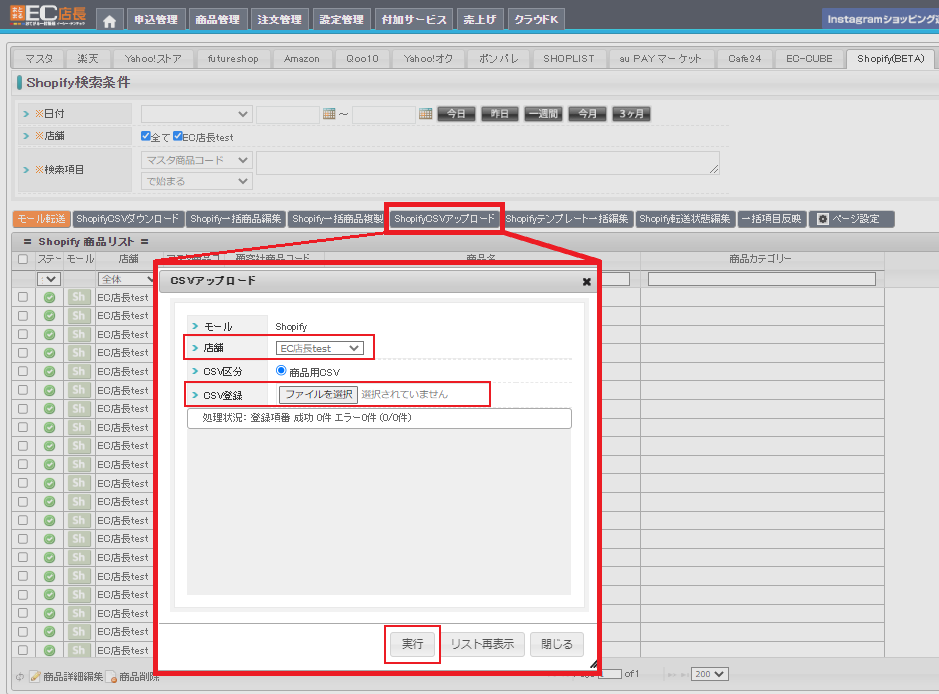The height and width of the screenshot is (694, 939).
Task: Click 3ヶ月 date shortcut button
Action: point(631,114)
